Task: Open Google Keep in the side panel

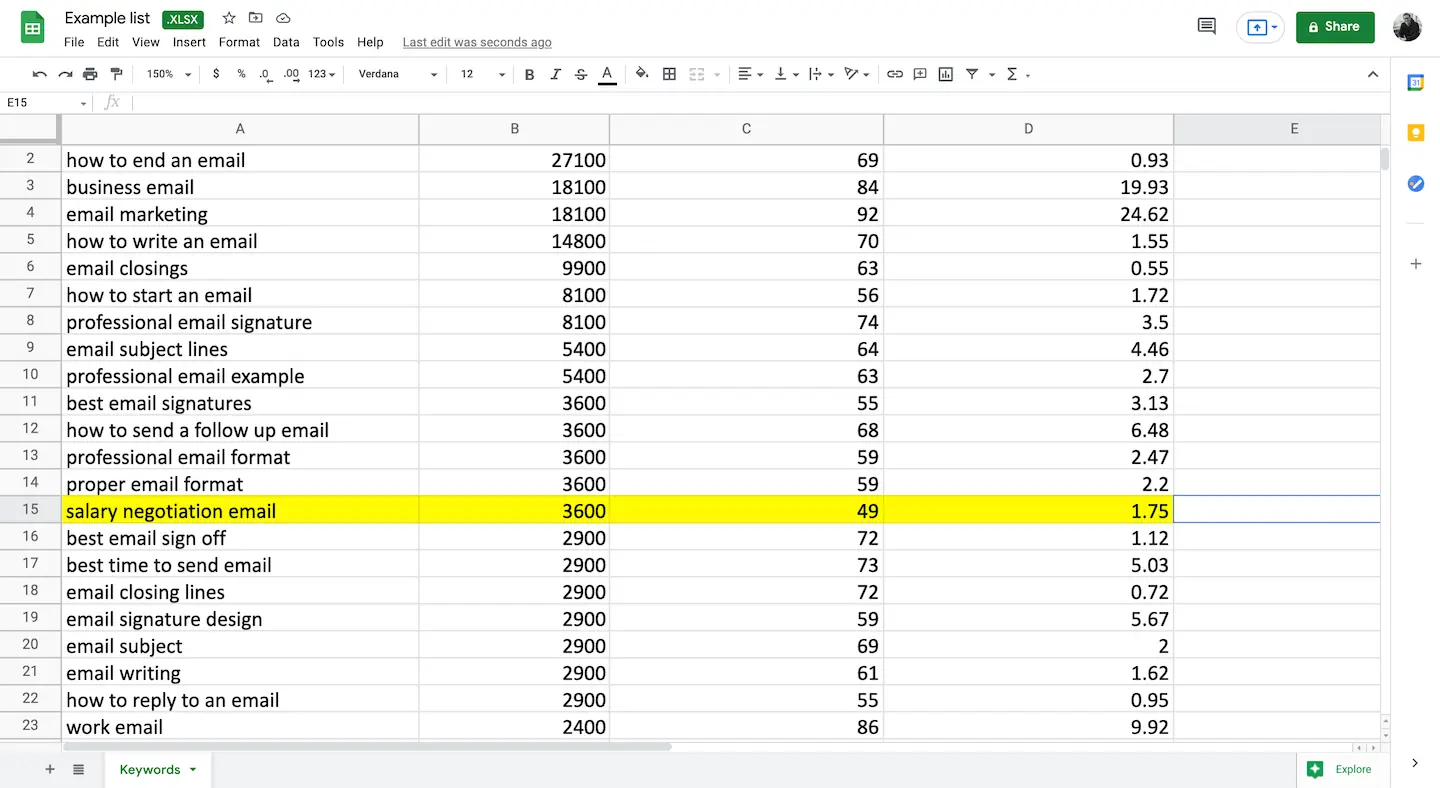Action: tap(1415, 132)
